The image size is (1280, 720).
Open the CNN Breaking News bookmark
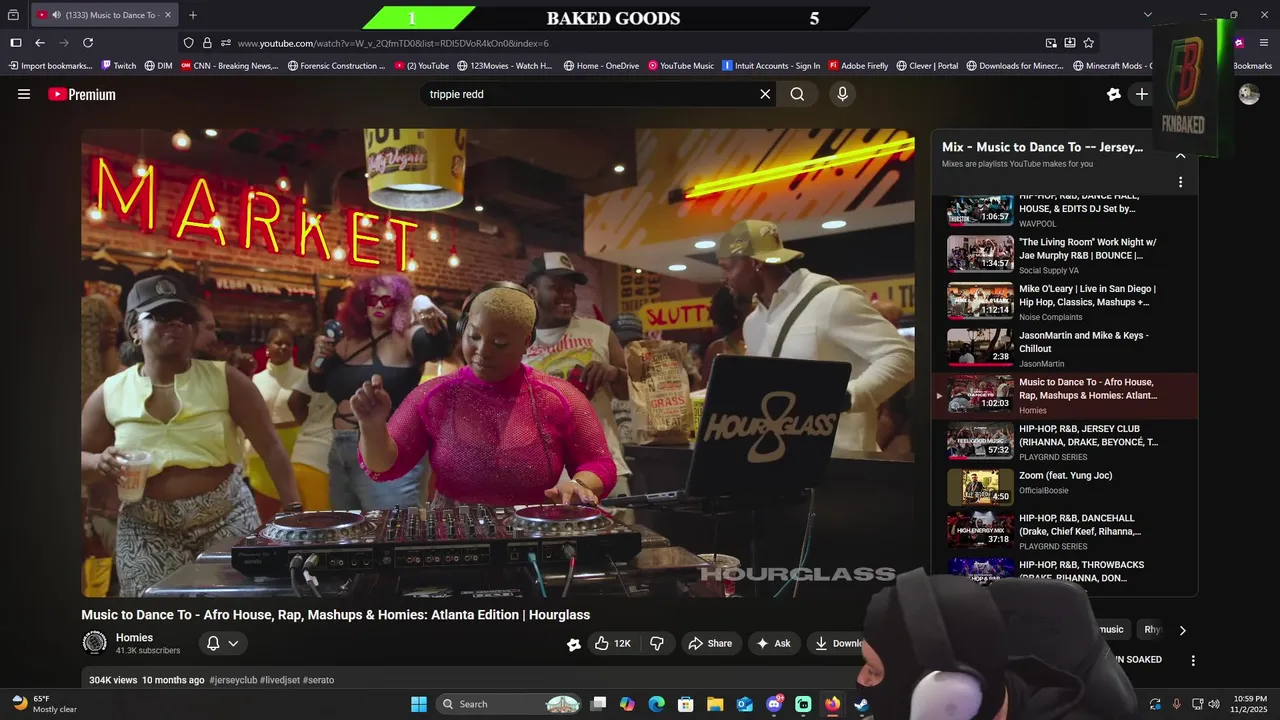coord(229,66)
